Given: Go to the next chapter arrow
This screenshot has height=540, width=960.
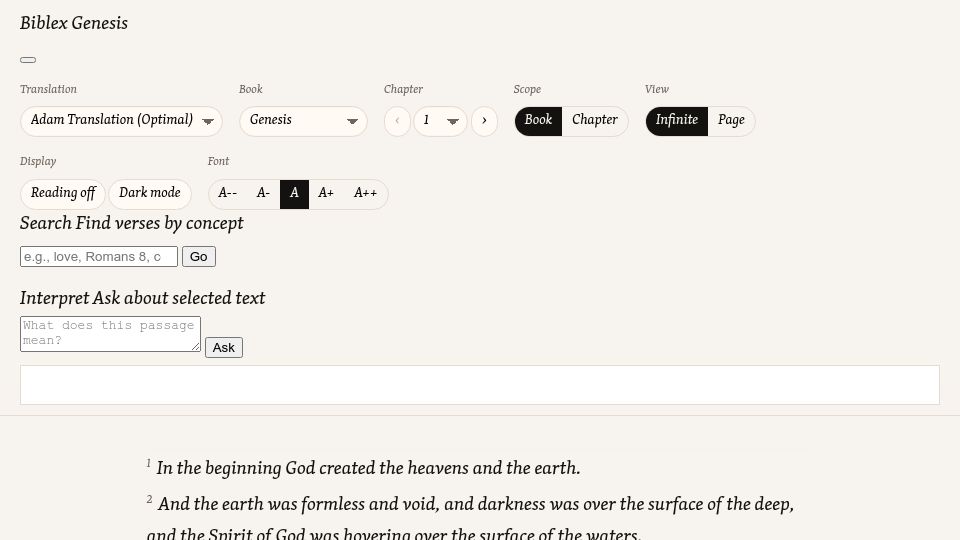Looking at the screenshot, I should pos(484,121).
